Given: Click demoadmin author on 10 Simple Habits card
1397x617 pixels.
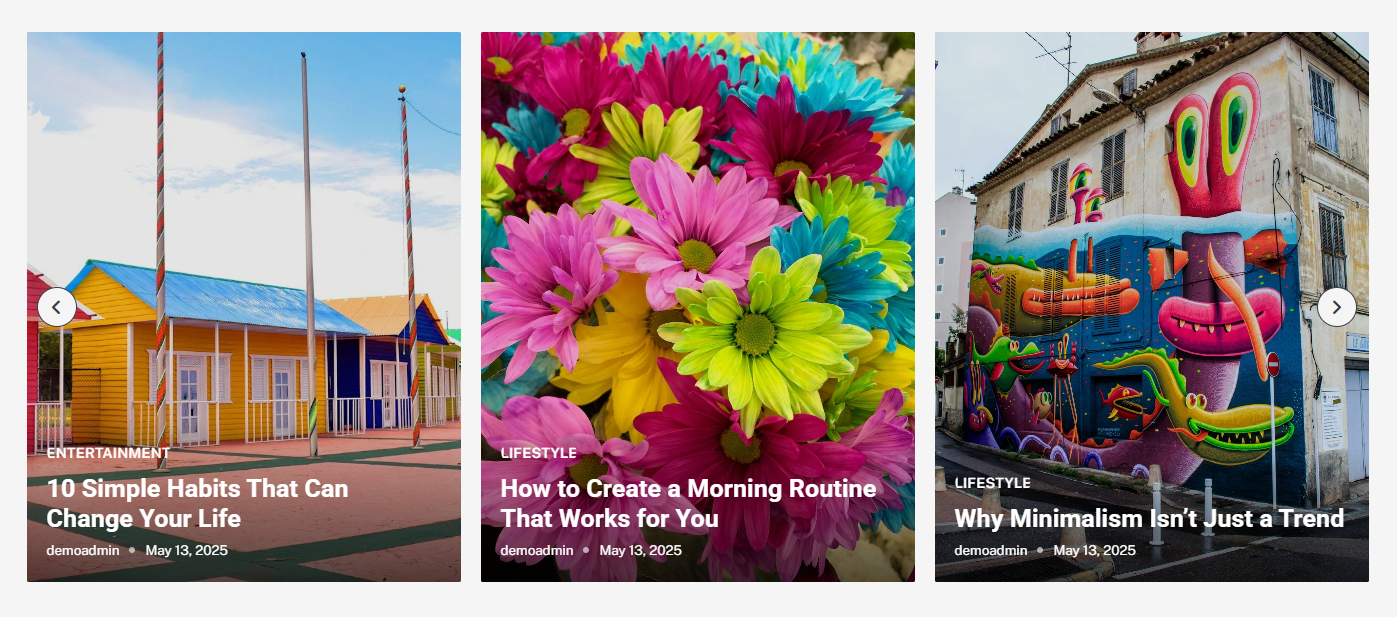Looking at the screenshot, I should [83, 550].
